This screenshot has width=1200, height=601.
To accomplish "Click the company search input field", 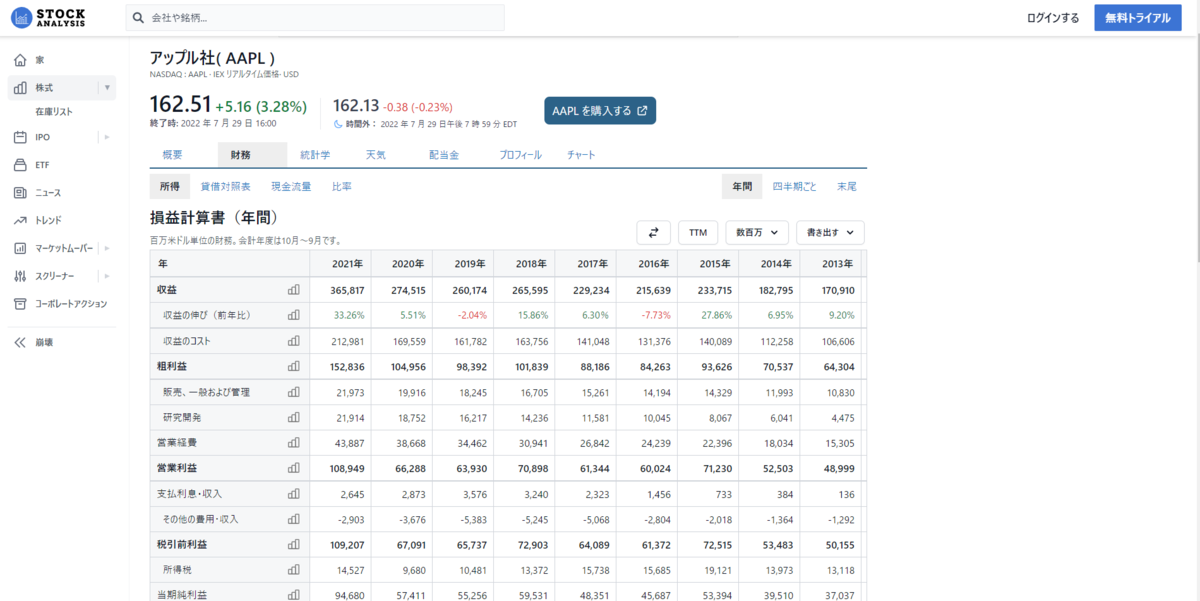I will 315,18.
